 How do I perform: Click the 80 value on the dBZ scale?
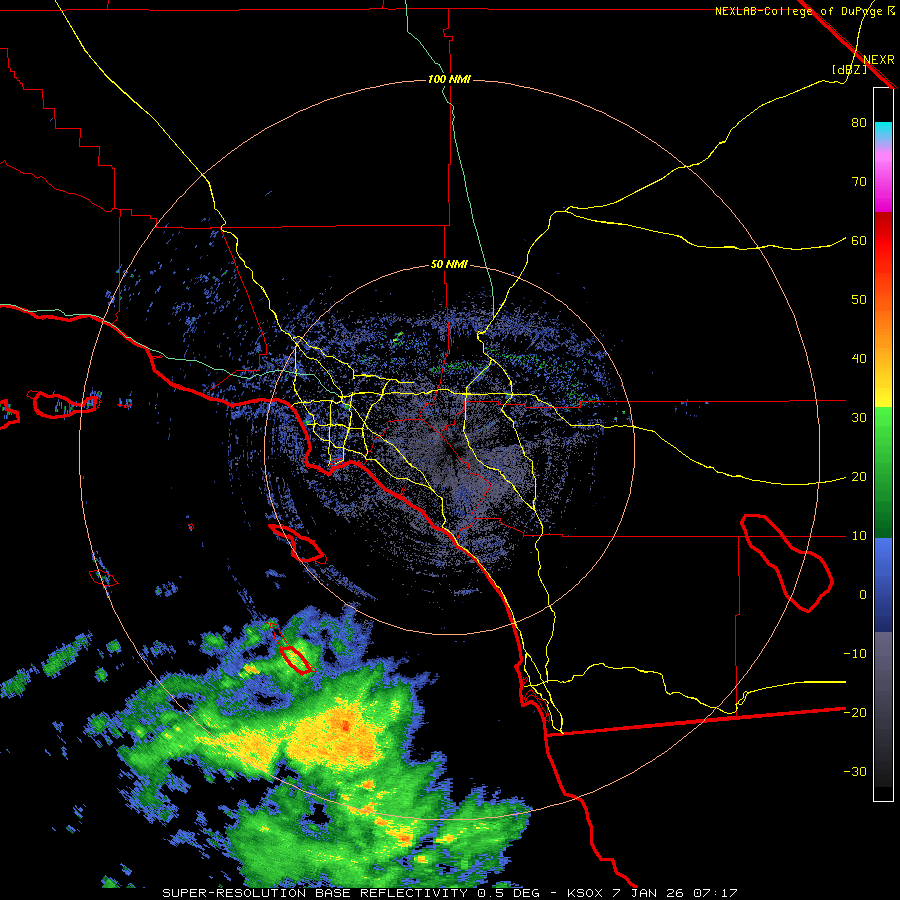coord(859,123)
